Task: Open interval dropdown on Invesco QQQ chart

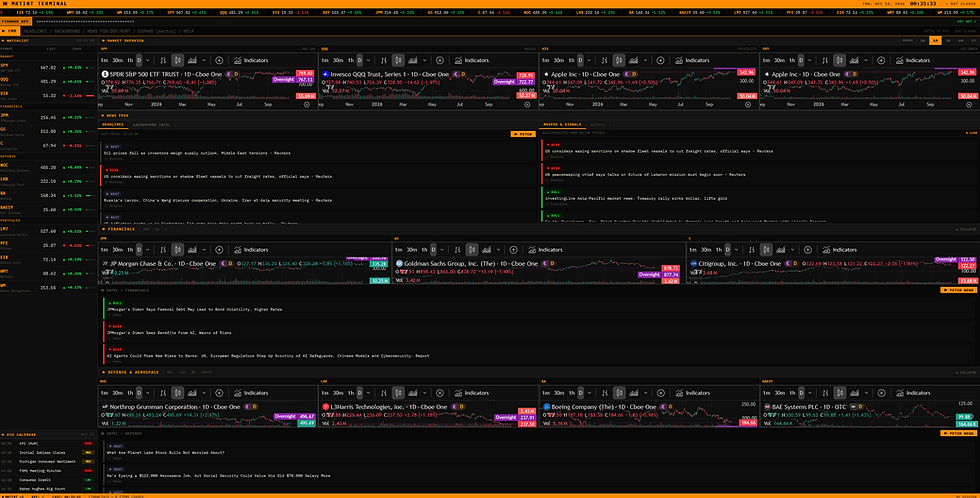Action: coord(368,60)
